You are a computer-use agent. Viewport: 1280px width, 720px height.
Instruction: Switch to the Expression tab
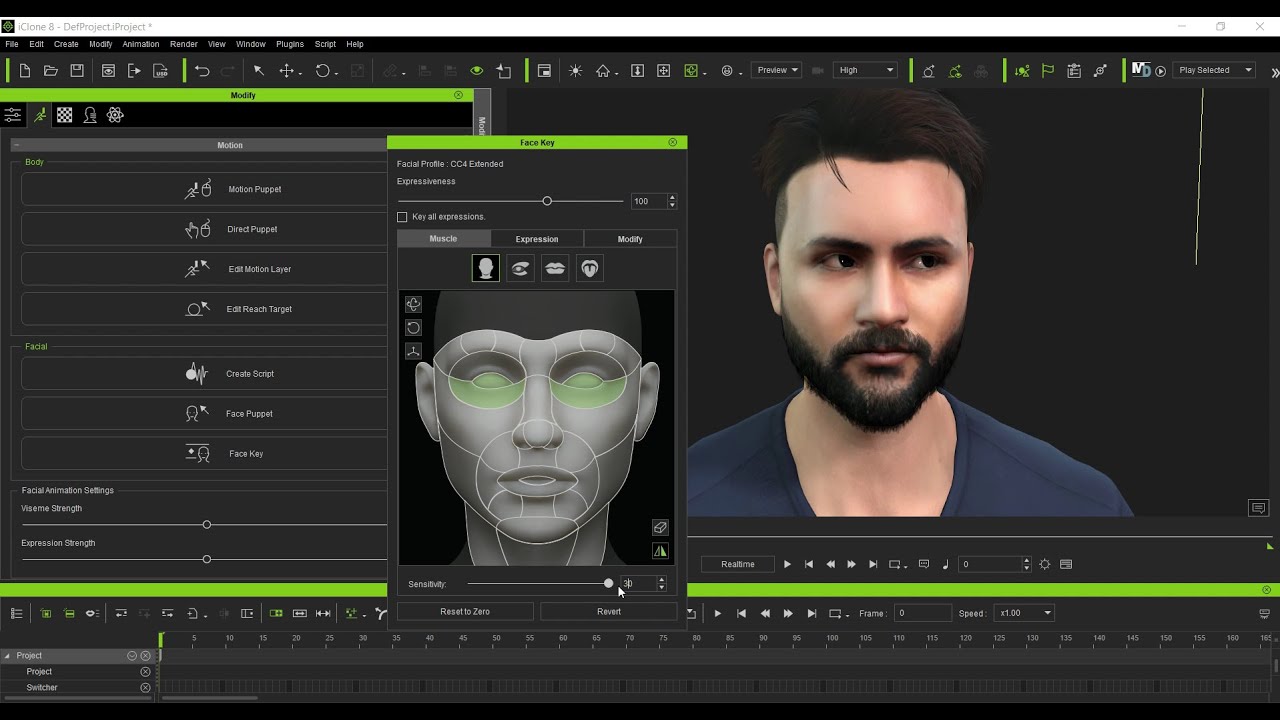point(537,239)
